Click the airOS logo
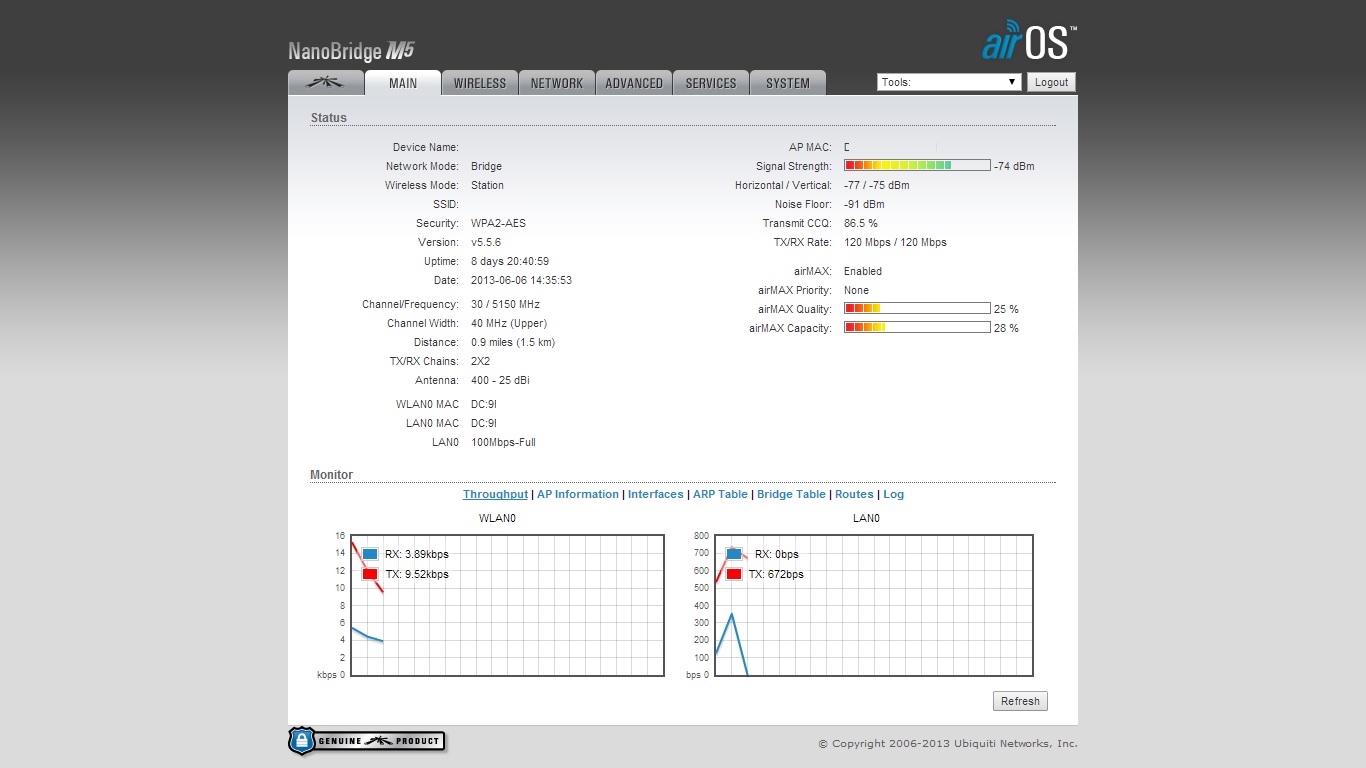This screenshot has width=1366, height=768. [x=1029, y=41]
